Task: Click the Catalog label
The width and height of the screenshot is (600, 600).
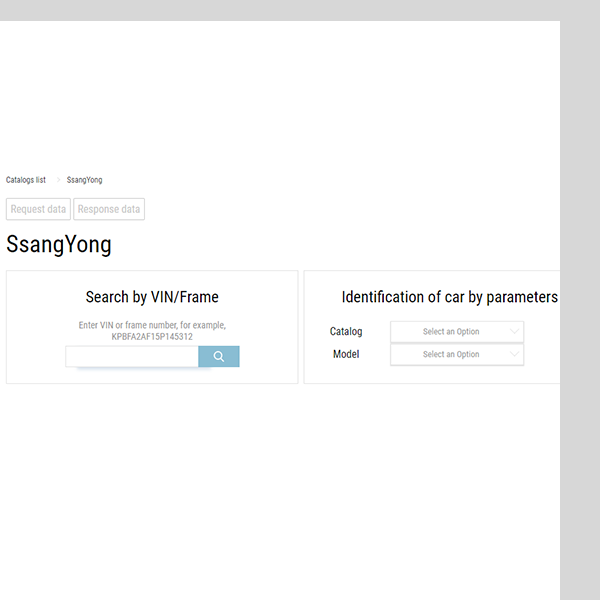Action: pos(346,331)
